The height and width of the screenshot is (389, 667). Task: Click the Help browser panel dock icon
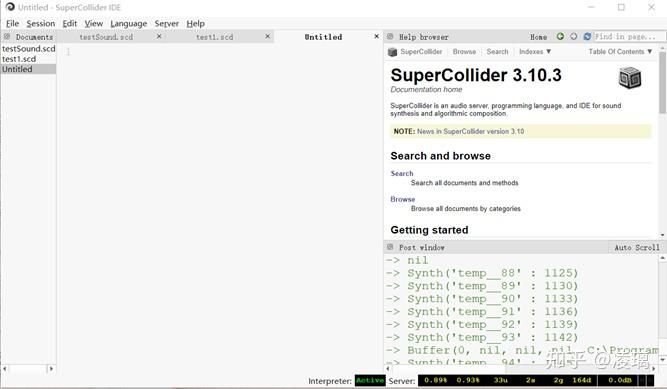tap(390, 37)
